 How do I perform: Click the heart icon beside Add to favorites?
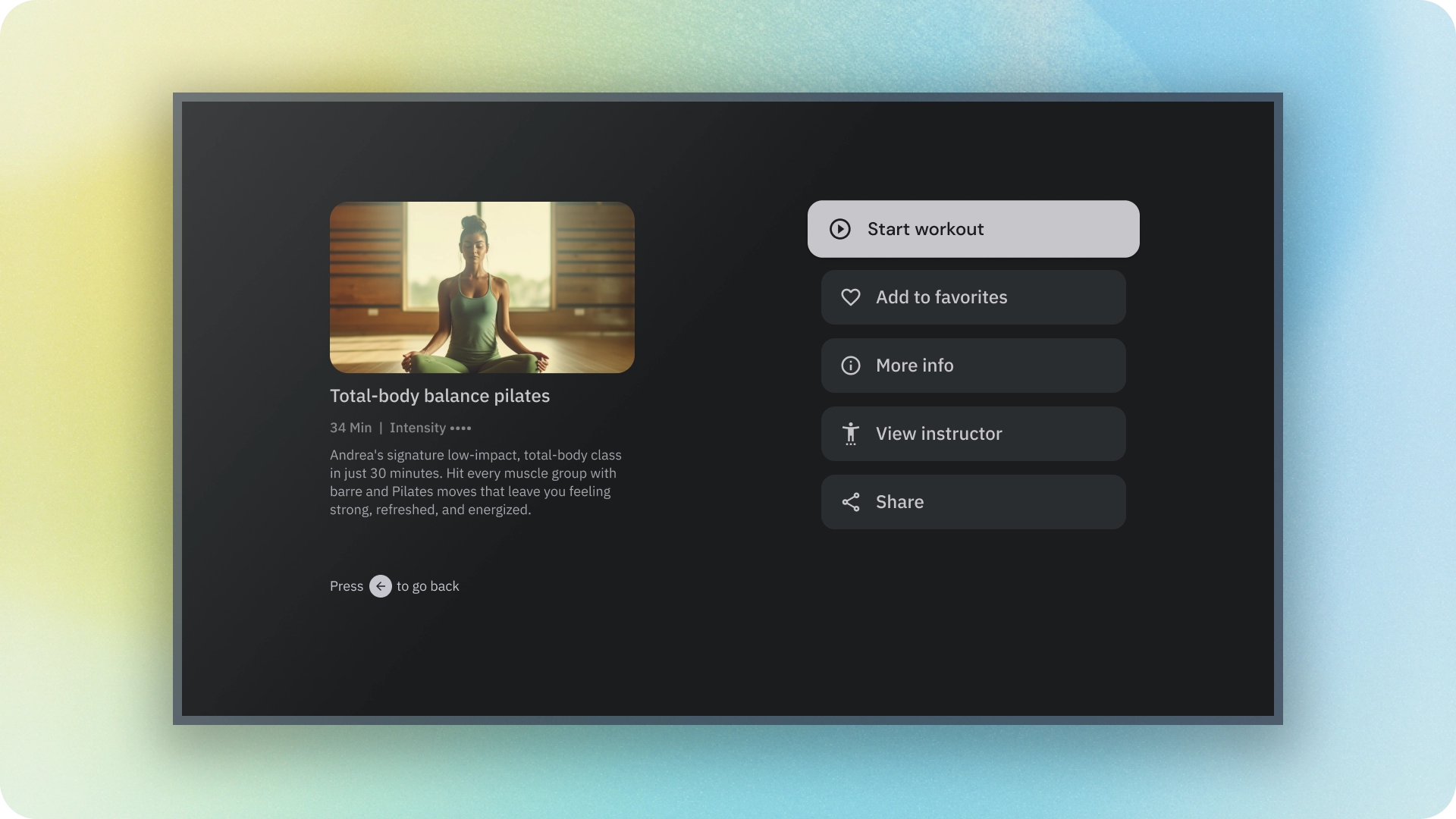pos(850,297)
